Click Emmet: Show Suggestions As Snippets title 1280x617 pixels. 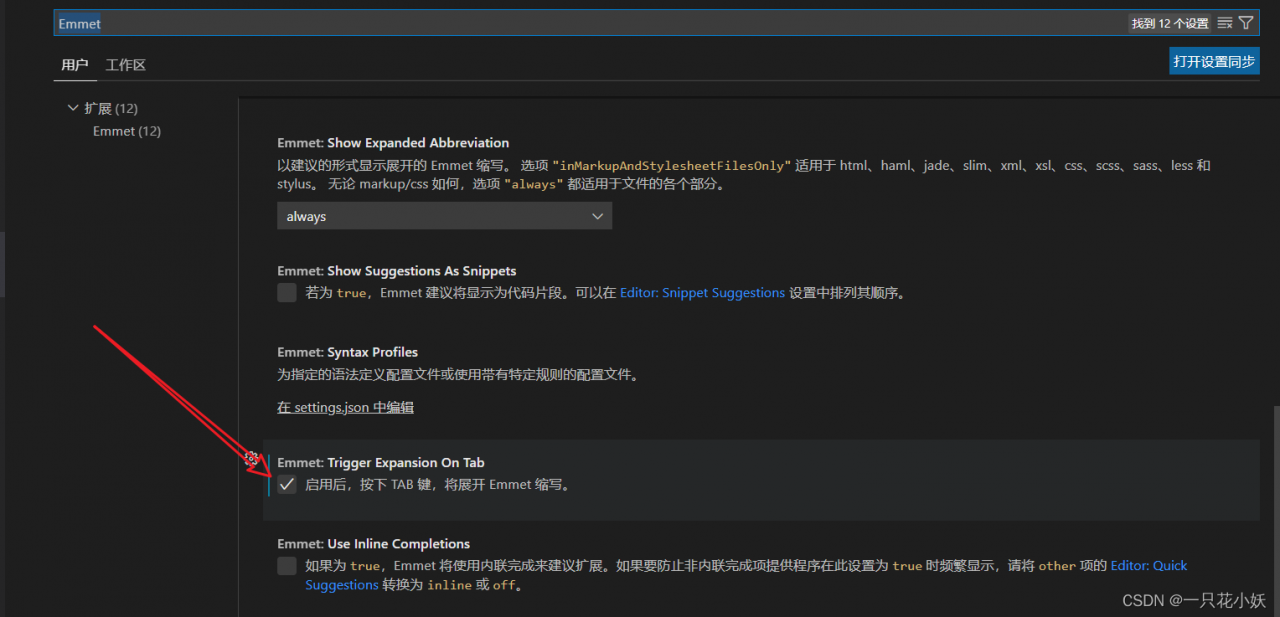coord(397,271)
